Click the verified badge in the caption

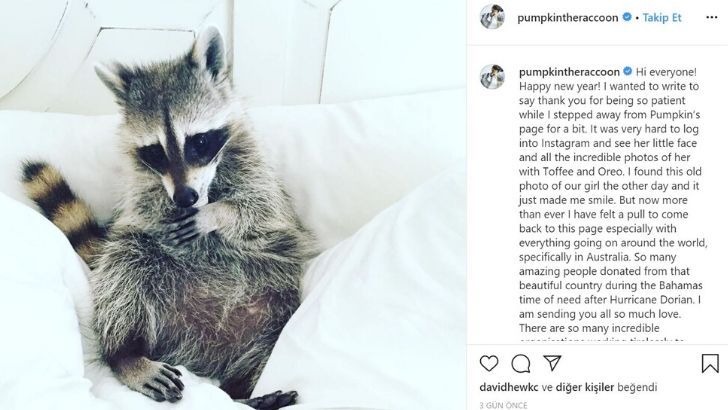tap(627, 72)
